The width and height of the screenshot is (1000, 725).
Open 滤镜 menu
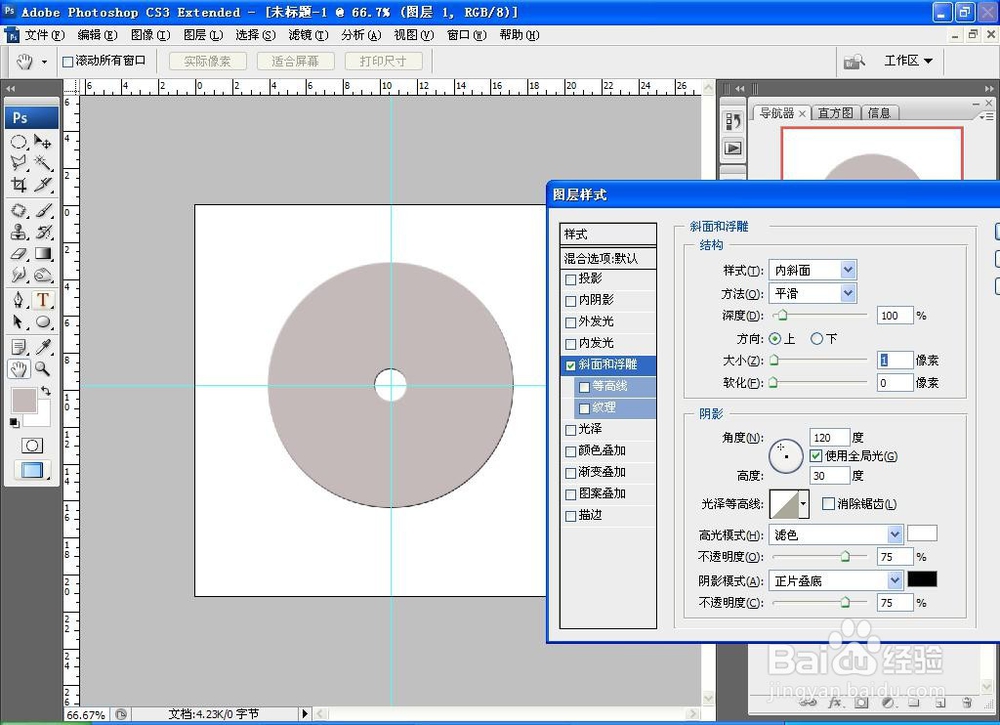pyautogui.click(x=308, y=34)
